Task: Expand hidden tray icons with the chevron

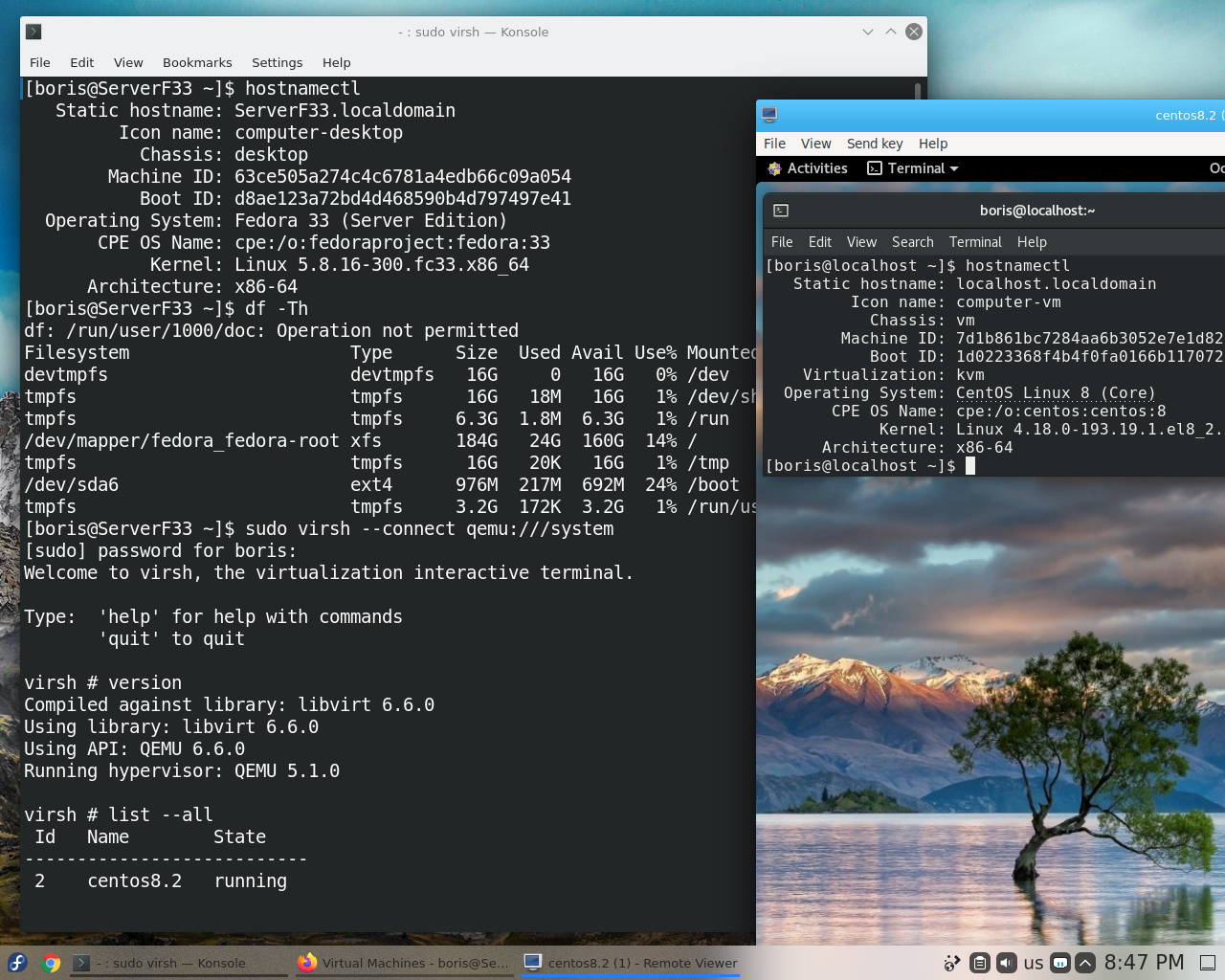Action: (1085, 963)
